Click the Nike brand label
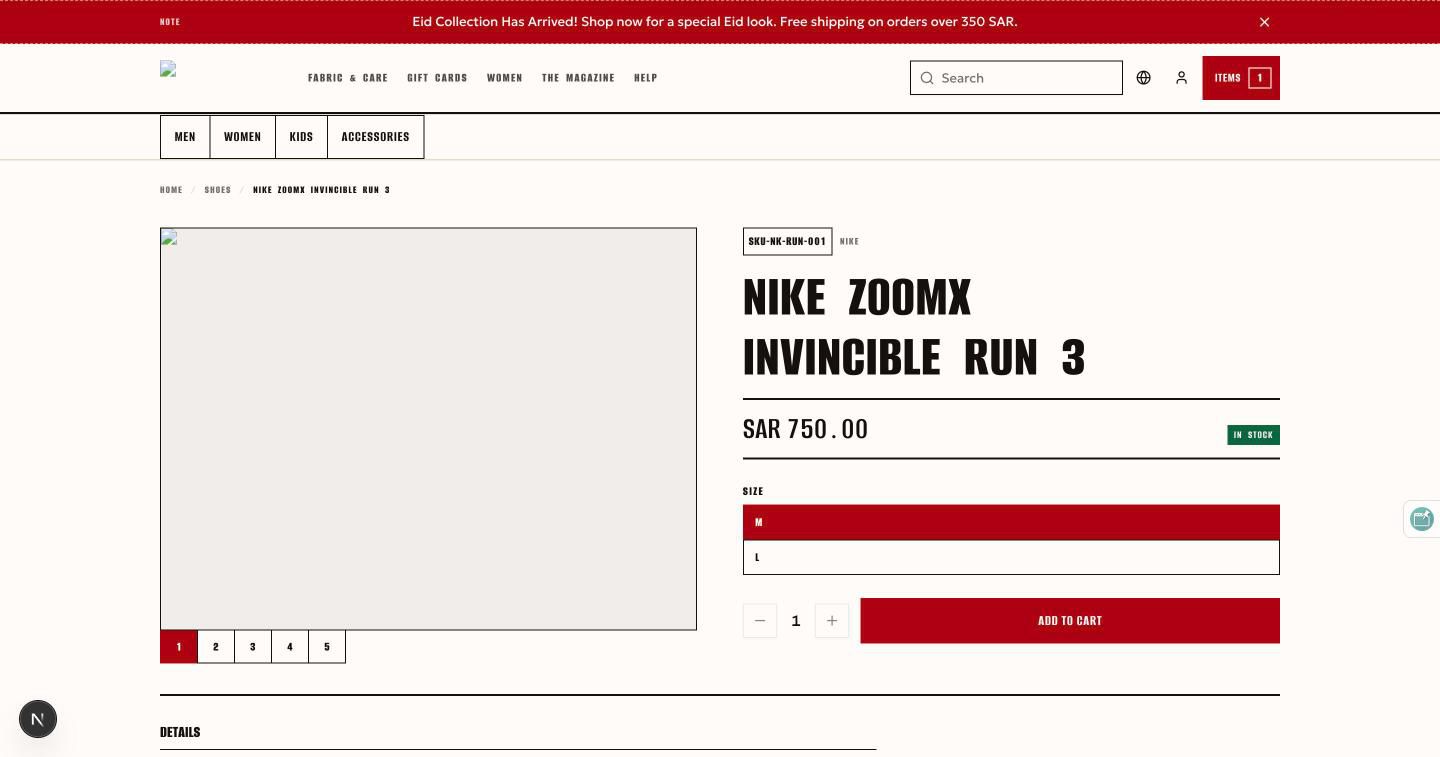The width and height of the screenshot is (1440, 757). tap(849, 241)
